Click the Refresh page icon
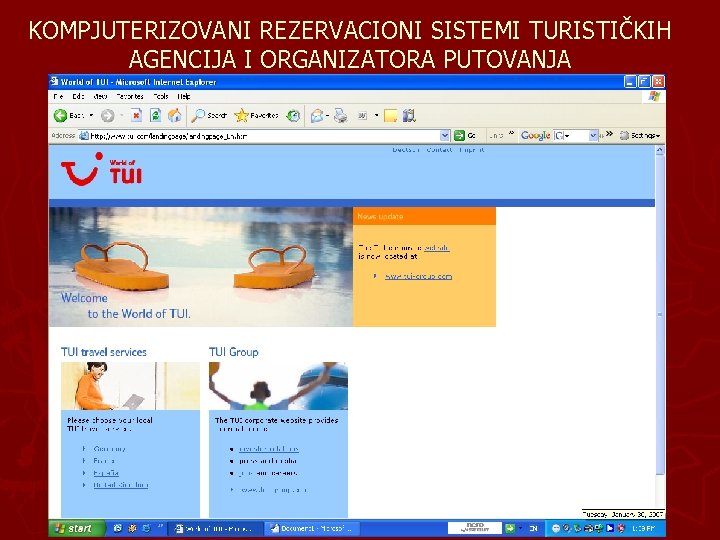Screen dimensions: 720x540 (x=156, y=115)
